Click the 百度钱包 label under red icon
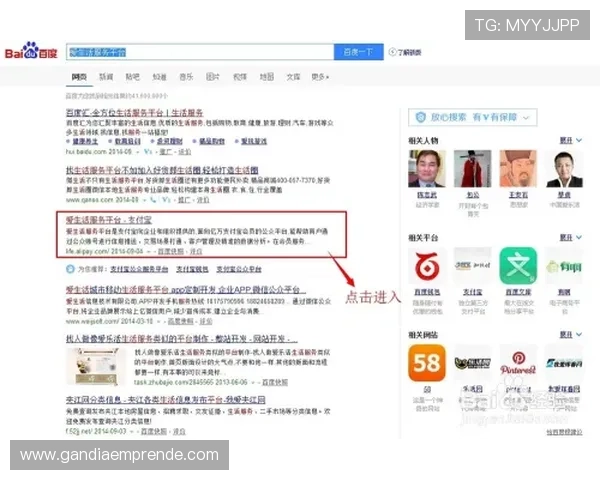 tap(427, 292)
